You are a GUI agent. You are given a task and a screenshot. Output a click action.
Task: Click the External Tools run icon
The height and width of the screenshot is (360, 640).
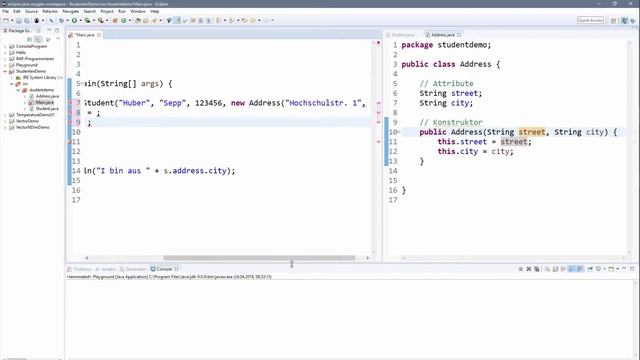pos(100,20)
